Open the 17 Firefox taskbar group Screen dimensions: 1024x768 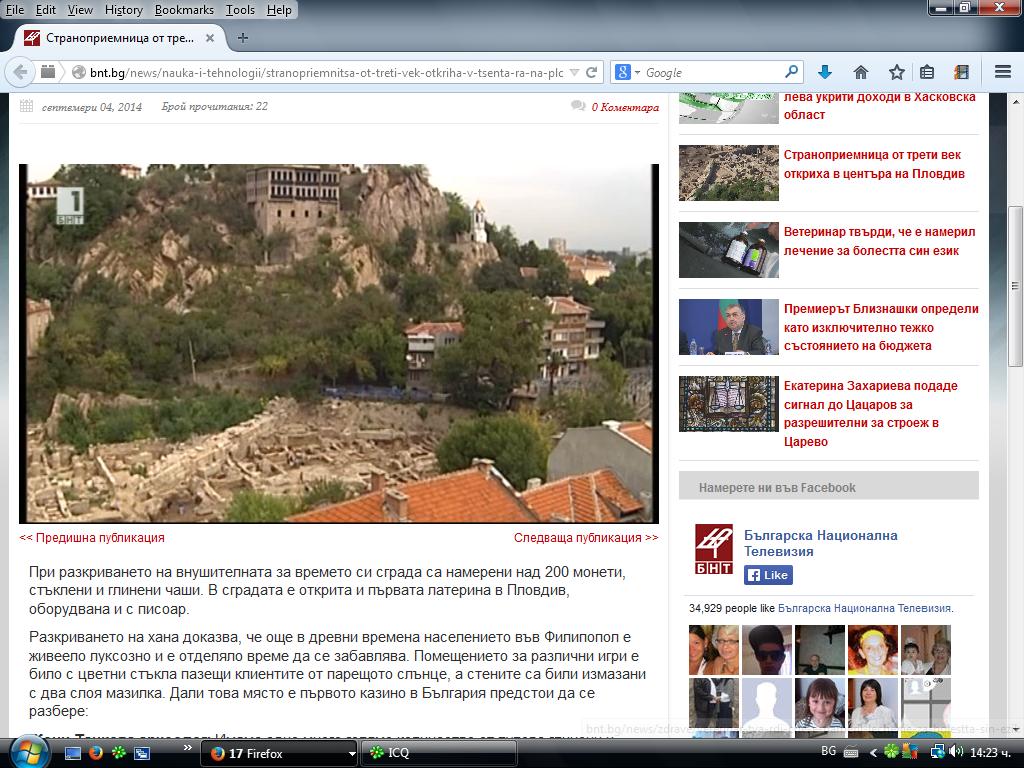click(x=278, y=753)
